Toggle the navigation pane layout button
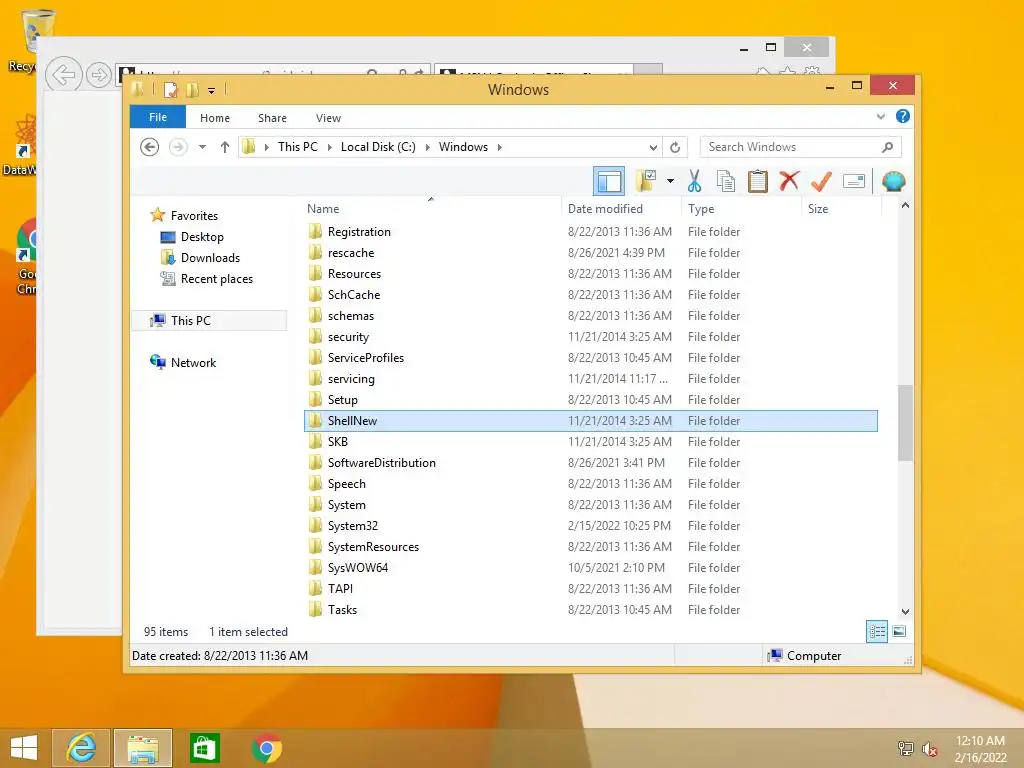 pos(609,181)
